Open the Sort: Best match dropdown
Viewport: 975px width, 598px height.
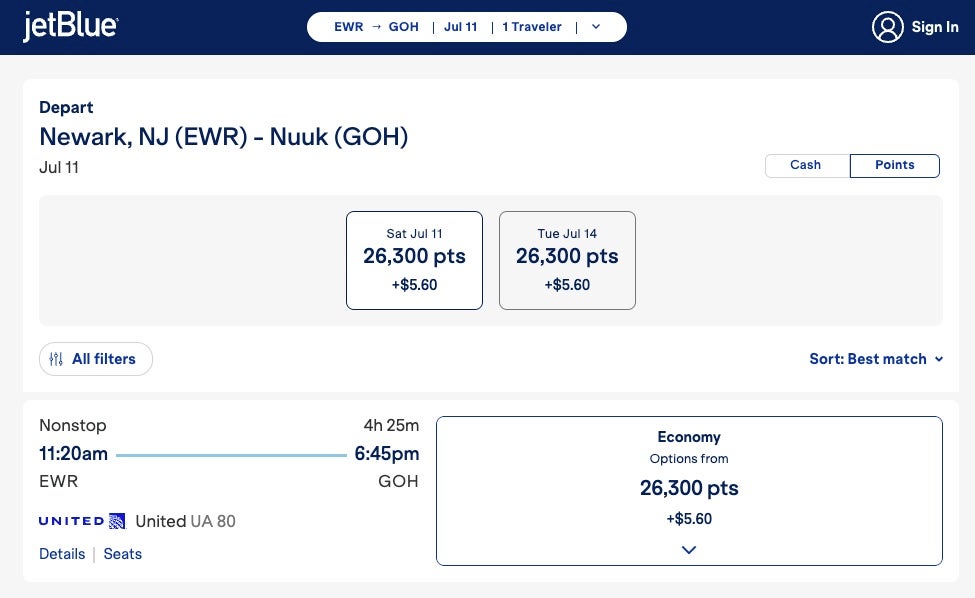tap(876, 358)
